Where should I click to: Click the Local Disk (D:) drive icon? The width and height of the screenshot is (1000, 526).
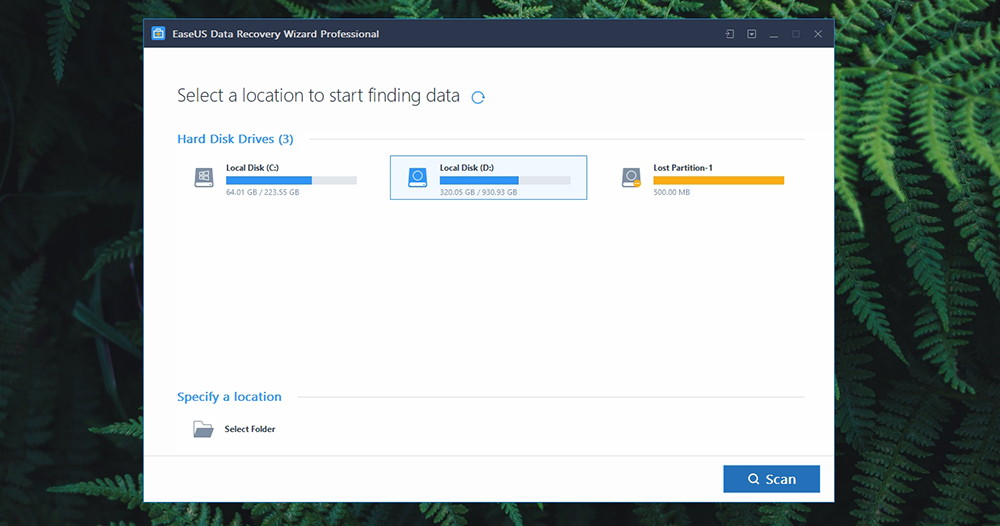pyautogui.click(x=417, y=177)
